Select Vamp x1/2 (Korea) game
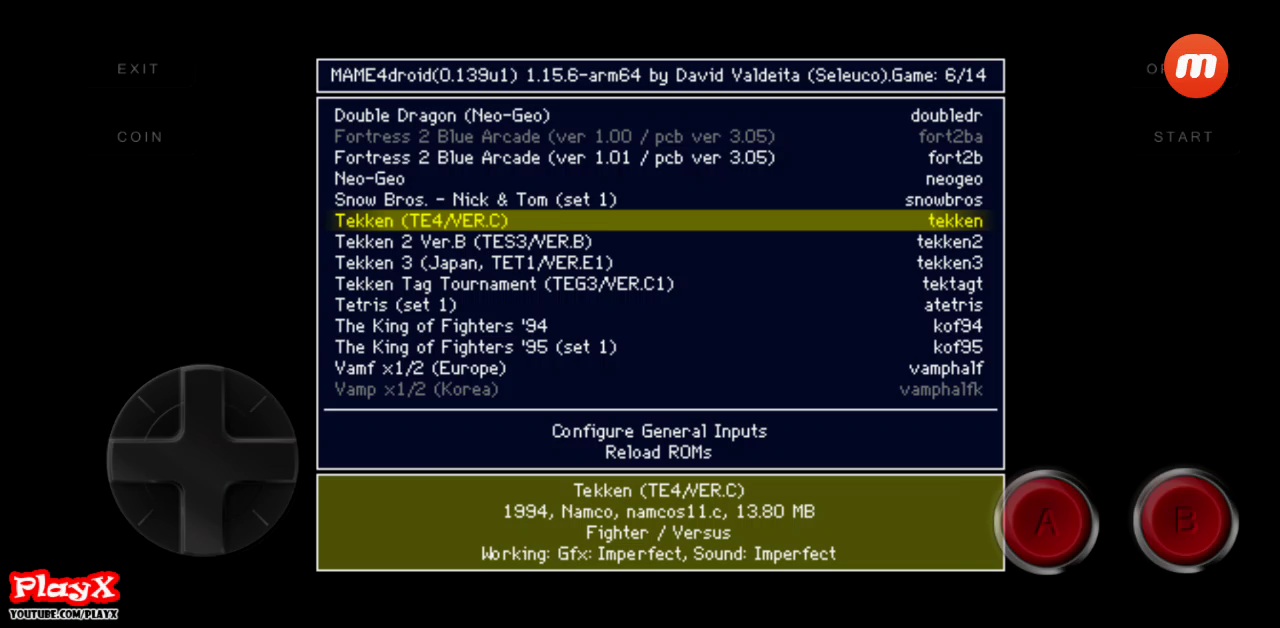The height and width of the screenshot is (628, 1280). coord(660,389)
